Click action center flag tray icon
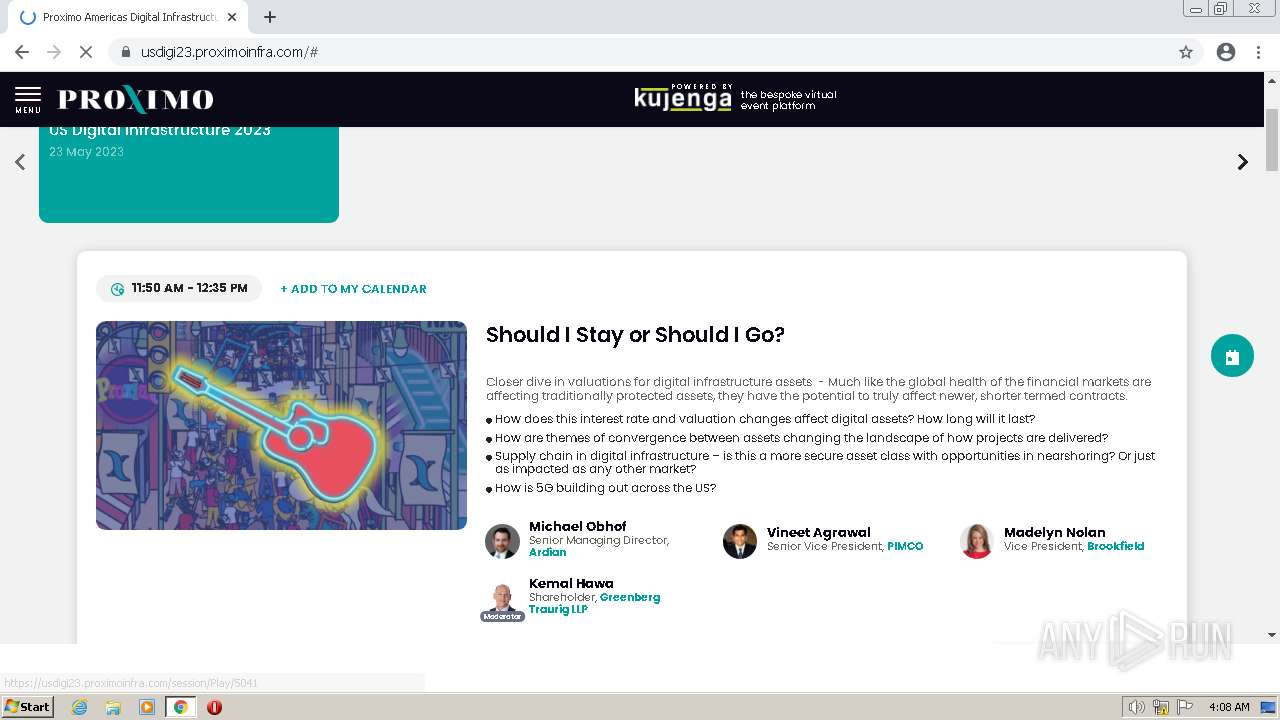 coord(1185,707)
